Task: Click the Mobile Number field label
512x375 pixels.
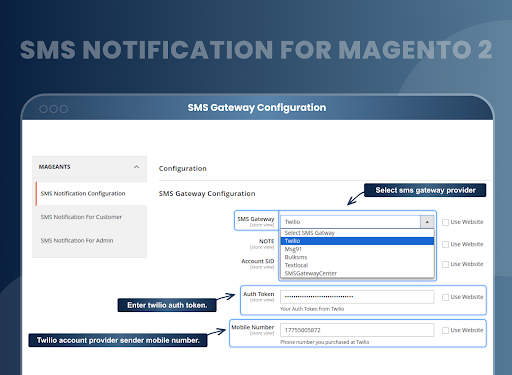Action: [253, 327]
